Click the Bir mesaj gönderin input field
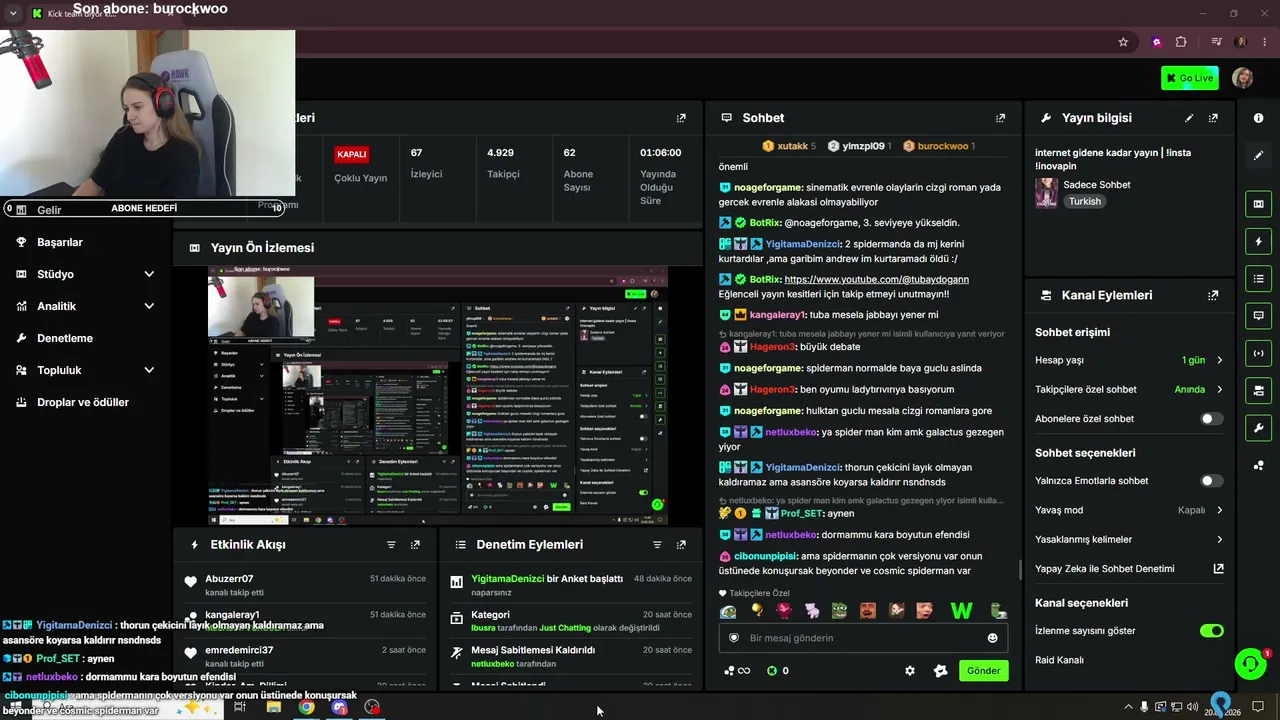Image resolution: width=1280 pixels, height=720 pixels. pos(862,638)
